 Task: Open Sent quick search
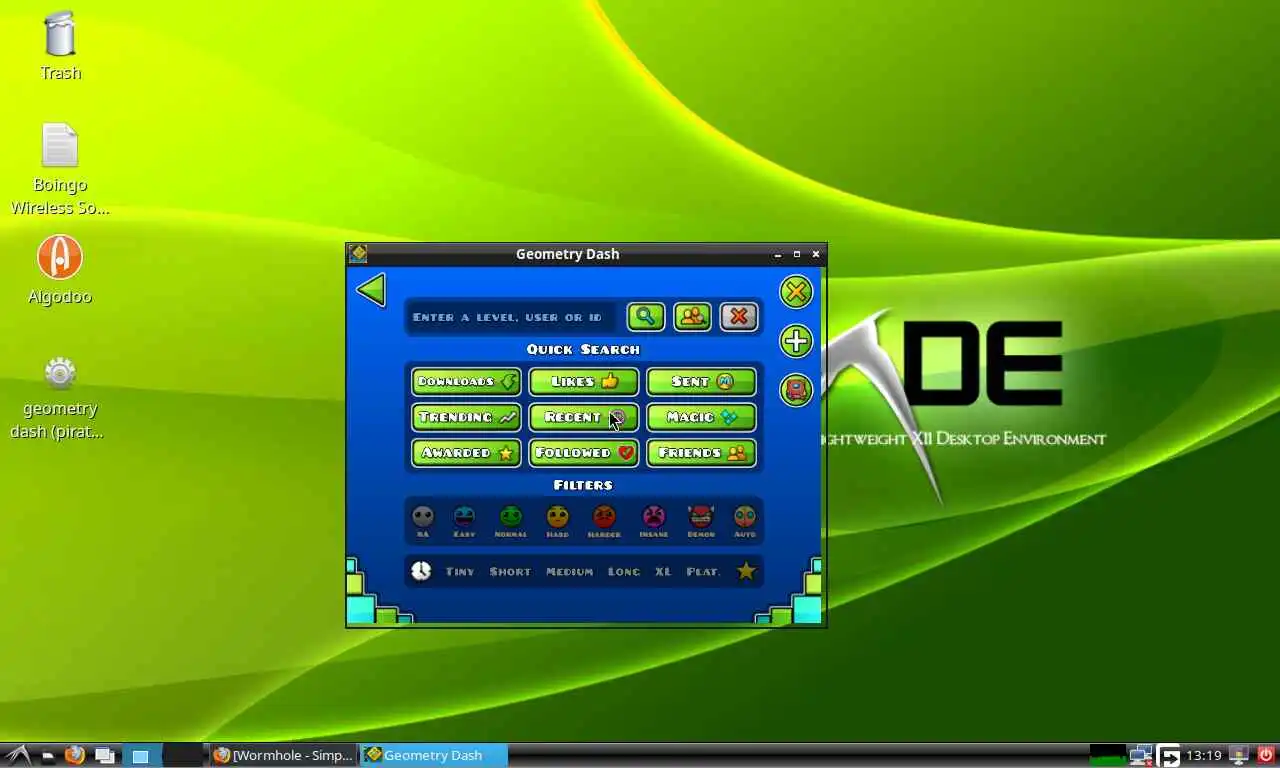701,381
